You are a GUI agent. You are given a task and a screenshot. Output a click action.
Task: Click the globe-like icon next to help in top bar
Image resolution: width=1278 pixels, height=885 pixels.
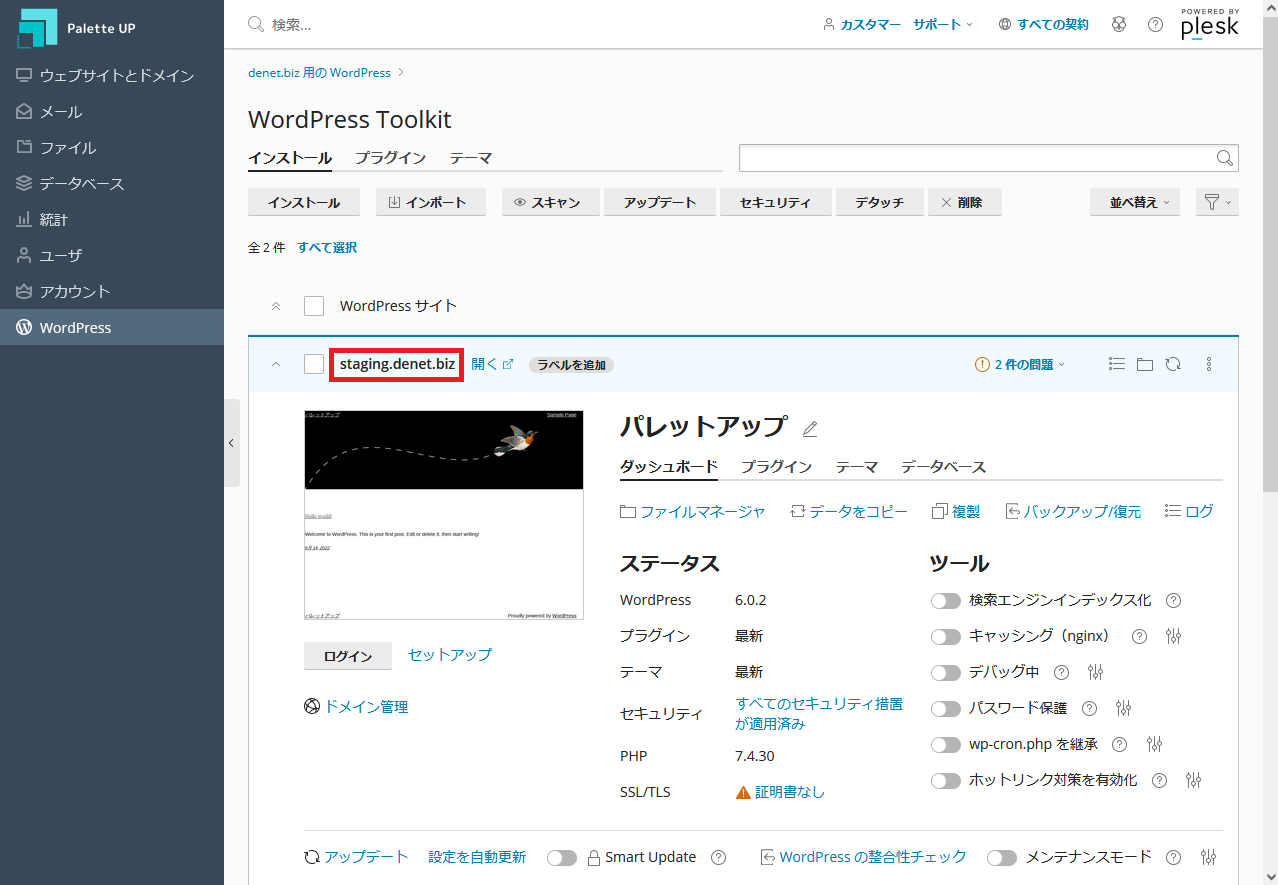(x=1119, y=24)
